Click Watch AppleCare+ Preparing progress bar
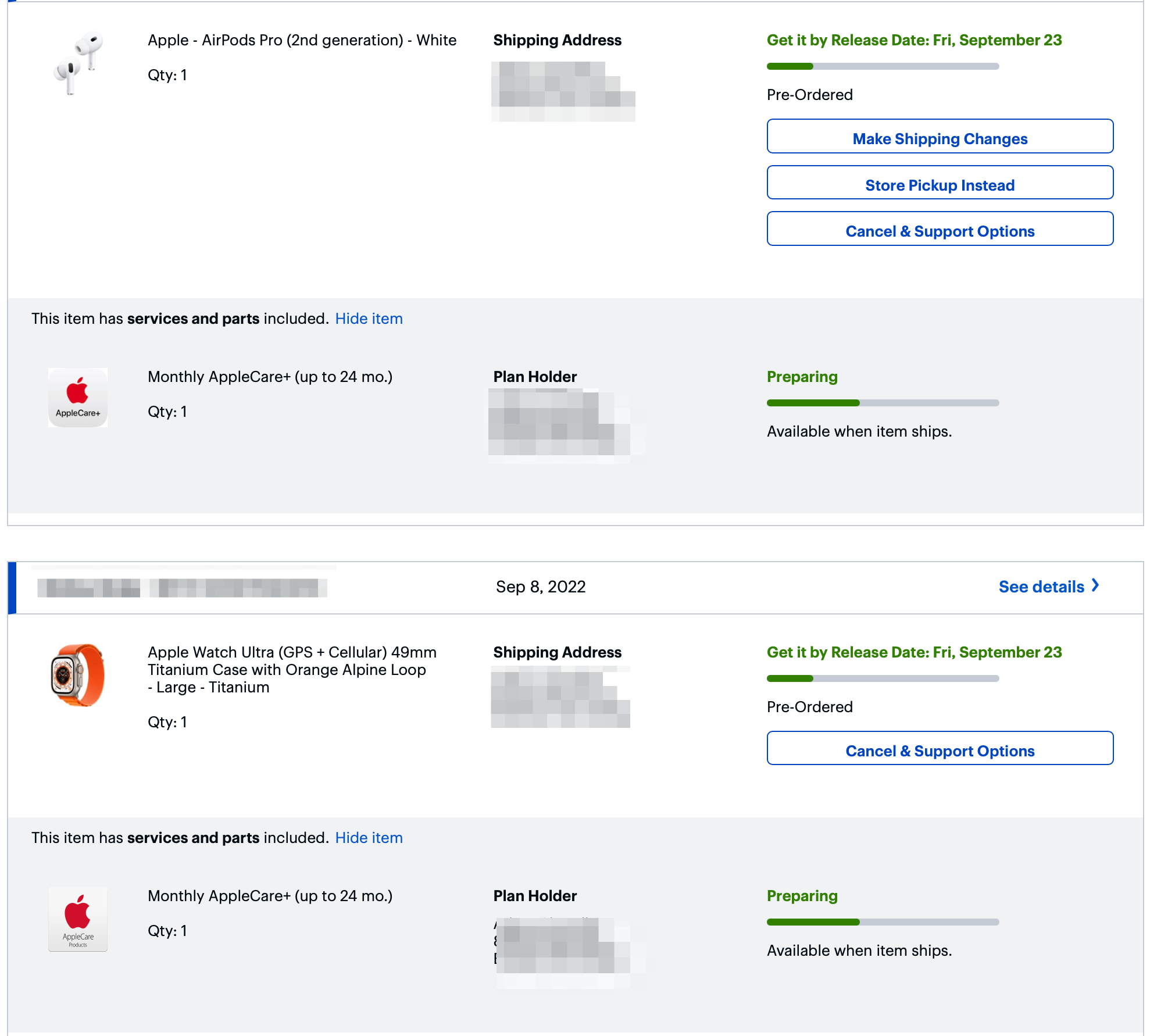Screen dimensions: 1150x1036 [x=883, y=922]
